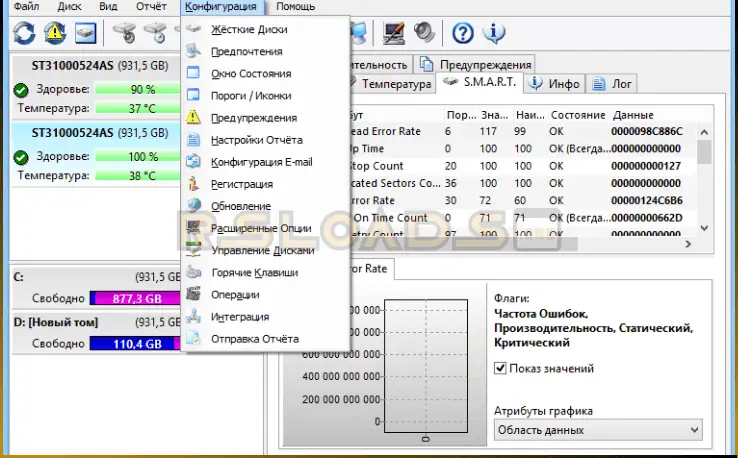This screenshot has height=458, width=738.
Task: Click the blue info bubble toolbar icon
Action: 494,33
